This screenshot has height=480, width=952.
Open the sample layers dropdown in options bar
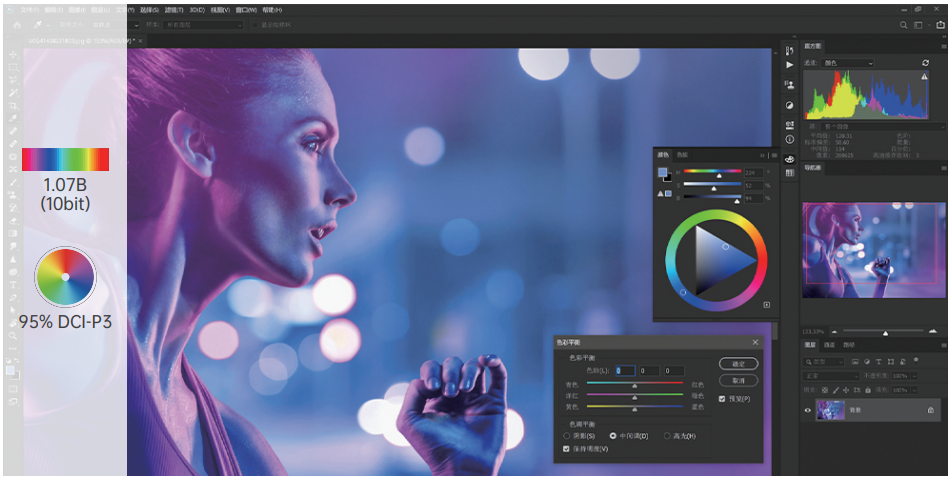click(203, 25)
